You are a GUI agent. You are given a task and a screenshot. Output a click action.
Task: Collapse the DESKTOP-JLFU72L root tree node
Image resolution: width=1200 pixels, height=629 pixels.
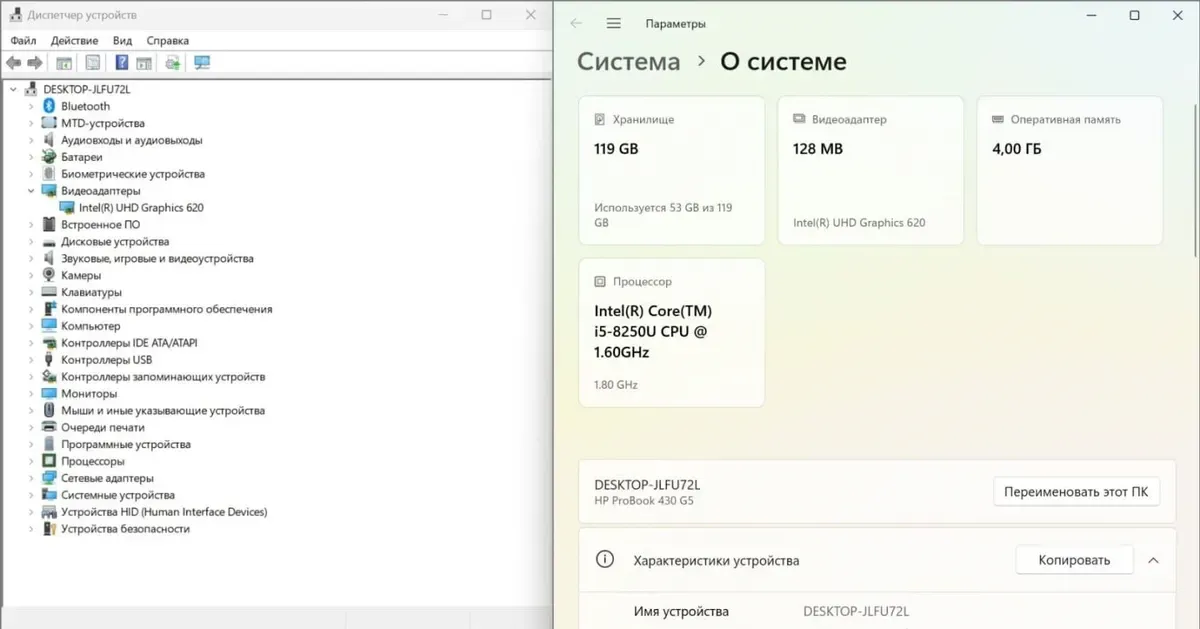(13, 89)
